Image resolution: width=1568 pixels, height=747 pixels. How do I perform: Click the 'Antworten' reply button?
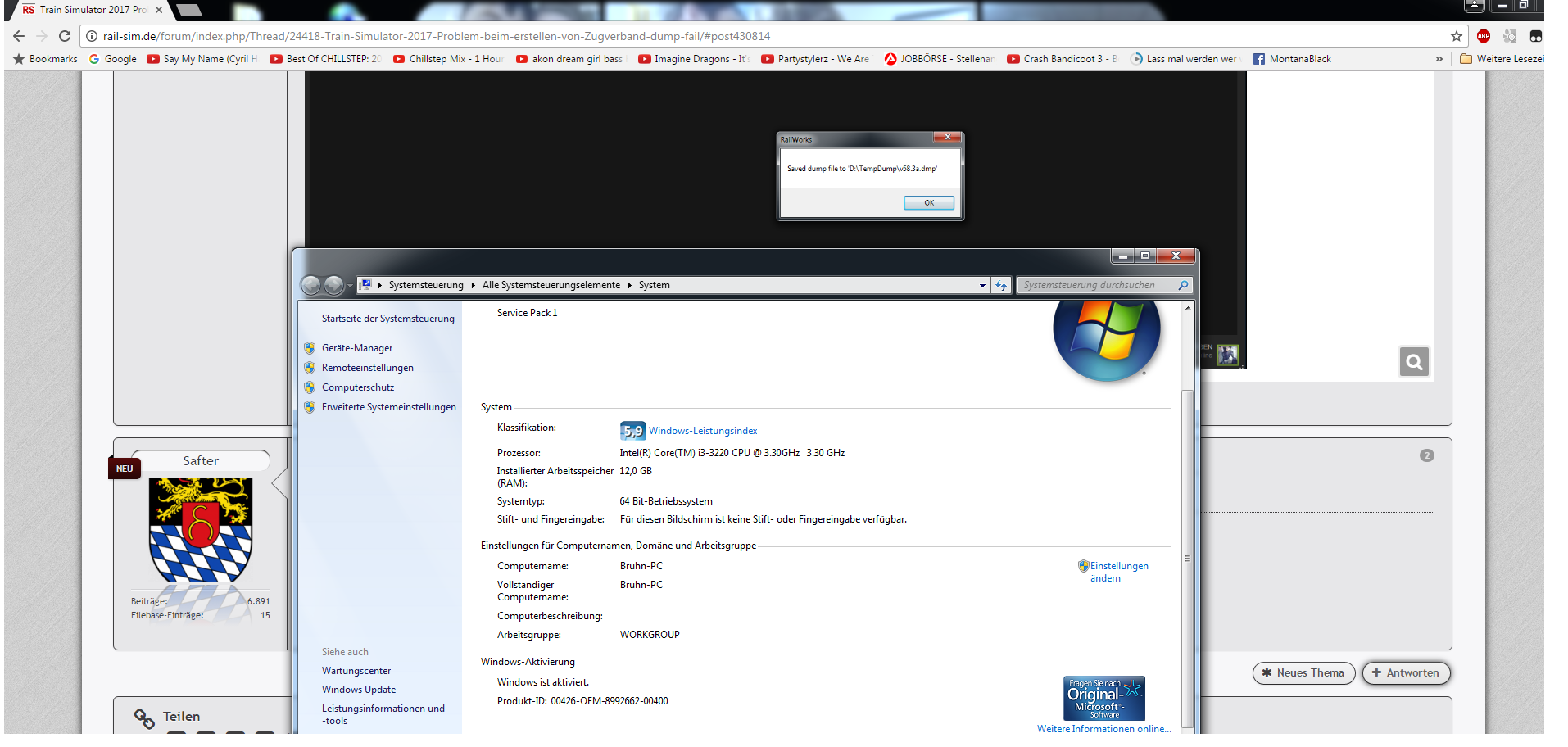(x=1406, y=673)
